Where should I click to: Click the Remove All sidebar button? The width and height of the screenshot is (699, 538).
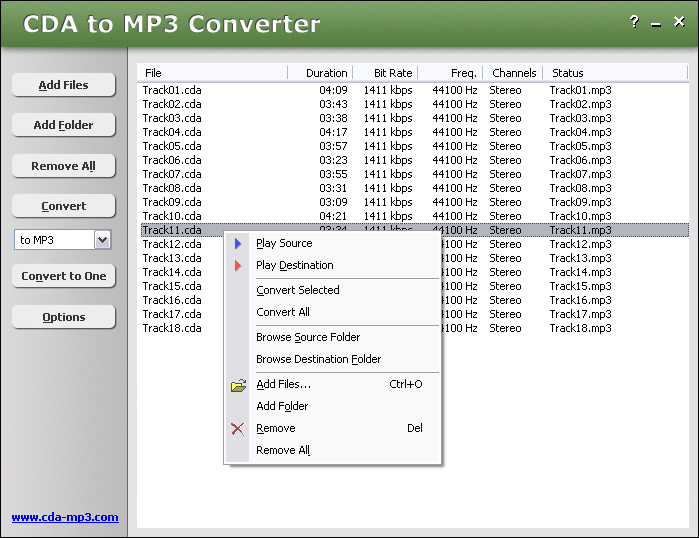pyautogui.click(x=63, y=166)
